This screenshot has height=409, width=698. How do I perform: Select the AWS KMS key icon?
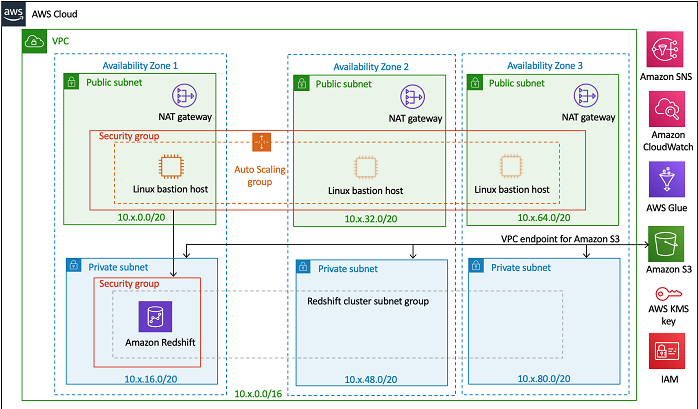(669, 294)
